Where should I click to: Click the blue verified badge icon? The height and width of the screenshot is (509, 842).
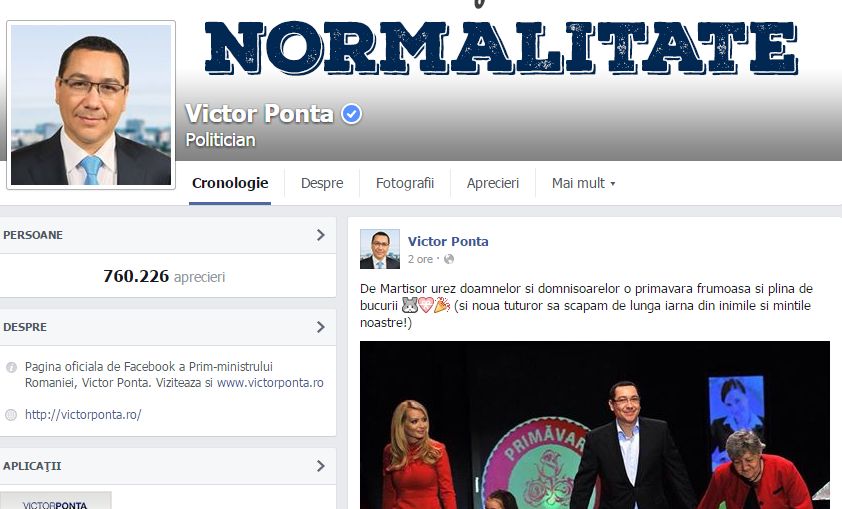tap(352, 114)
